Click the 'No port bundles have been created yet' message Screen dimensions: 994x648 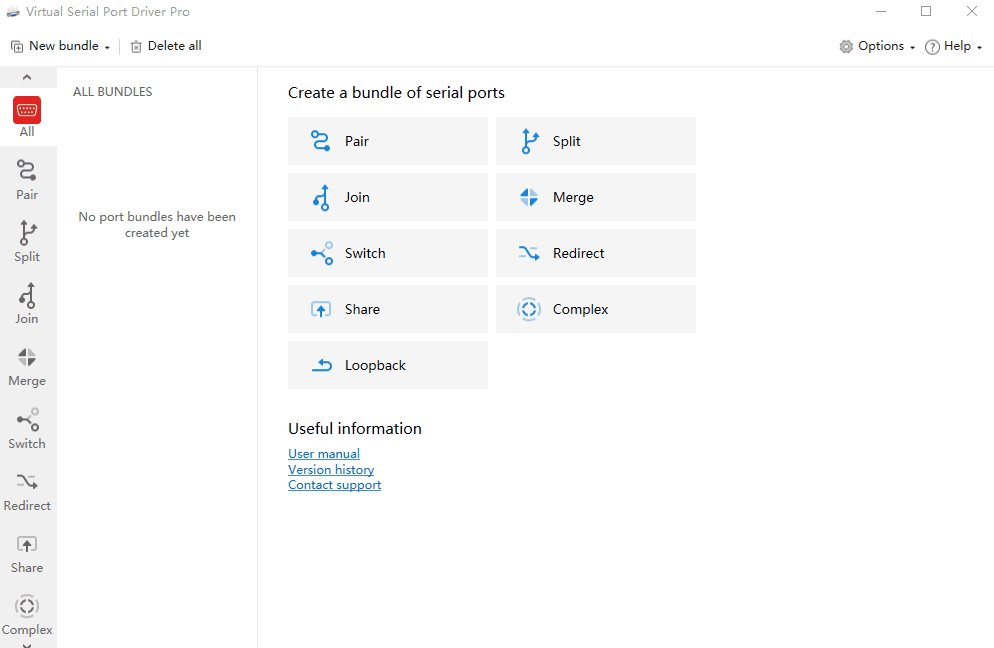tap(157, 225)
